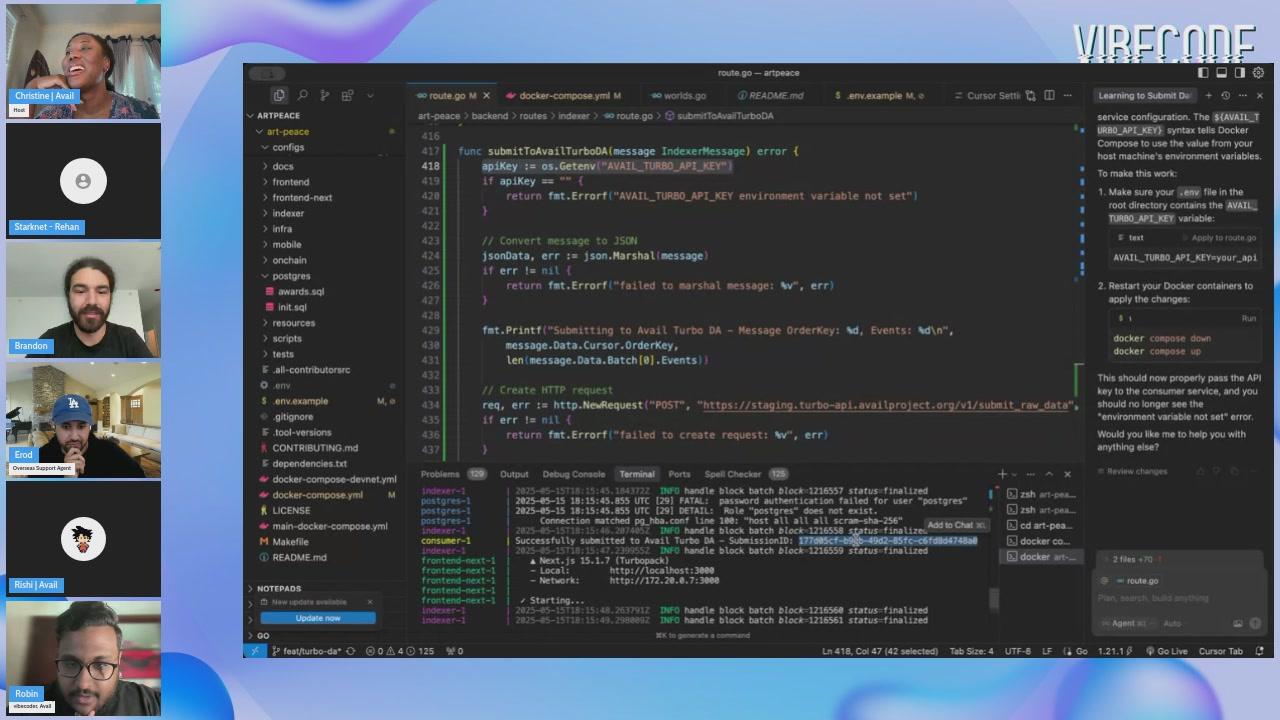Toggle the bottom panel layout button
This screenshot has height=720, width=1280.
click(x=1221, y=73)
